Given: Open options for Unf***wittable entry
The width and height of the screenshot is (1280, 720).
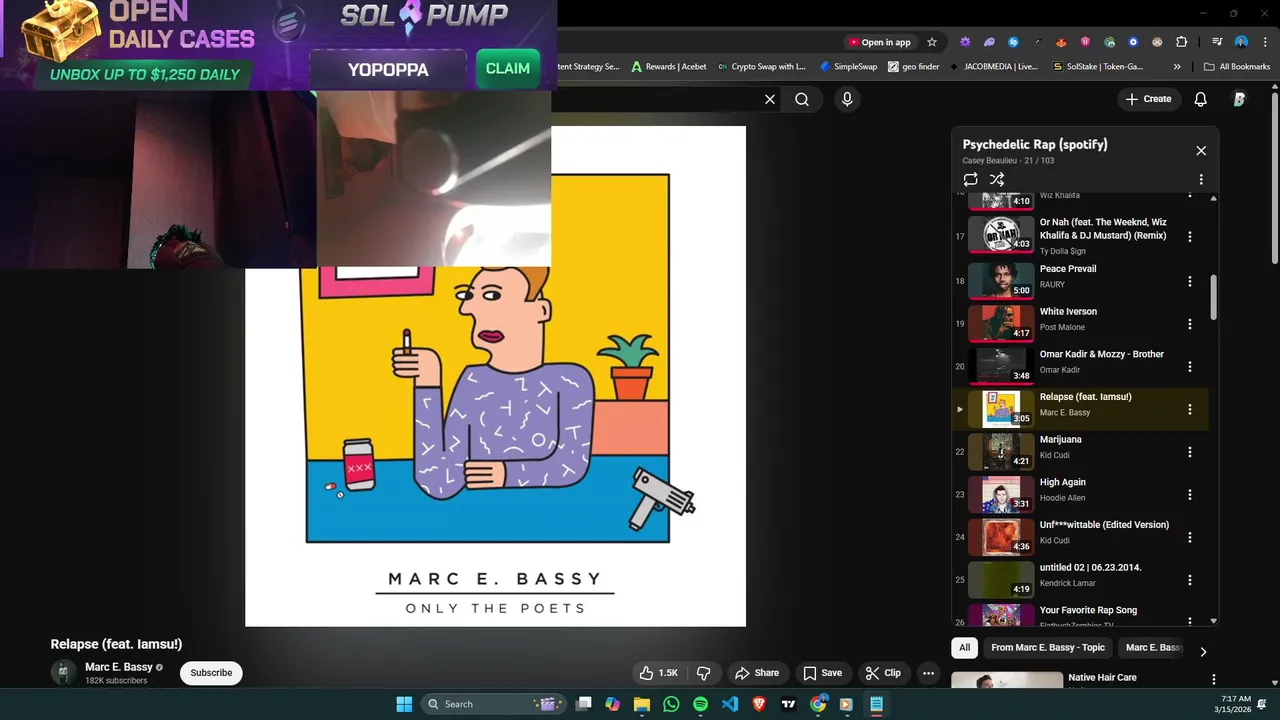Looking at the screenshot, I should (1190, 537).
